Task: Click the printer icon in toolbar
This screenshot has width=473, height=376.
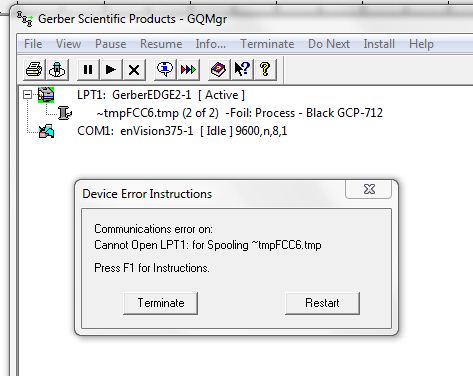Action: coord(34,70)
